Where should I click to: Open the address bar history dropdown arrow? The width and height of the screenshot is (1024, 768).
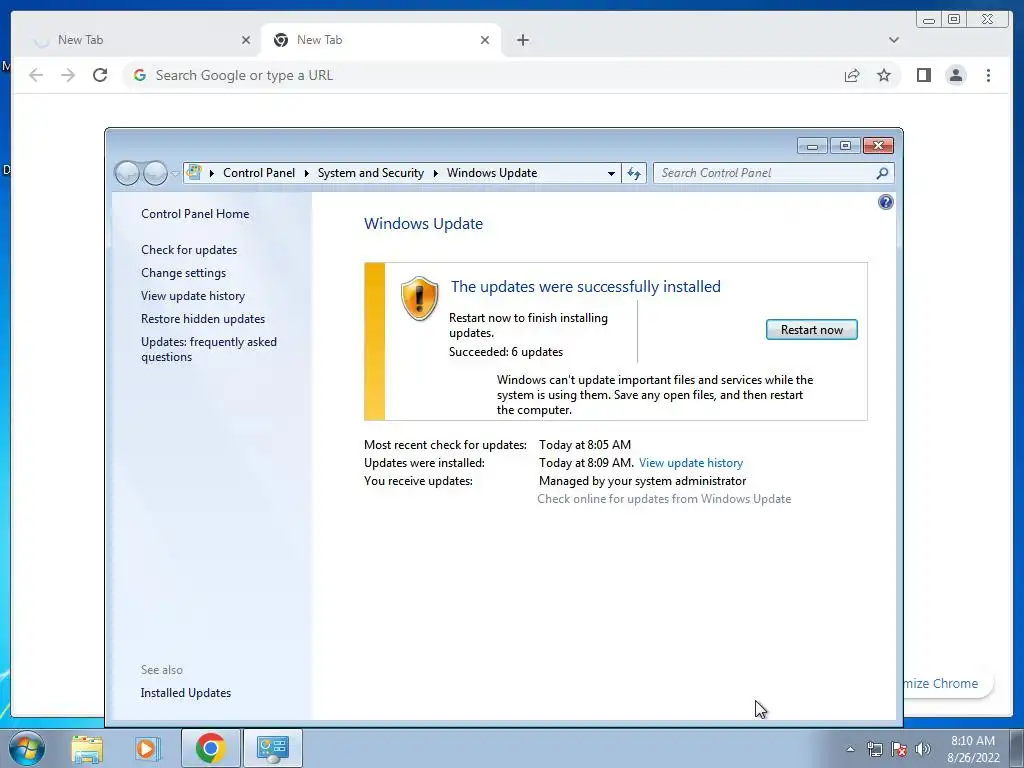coord(611,174)
